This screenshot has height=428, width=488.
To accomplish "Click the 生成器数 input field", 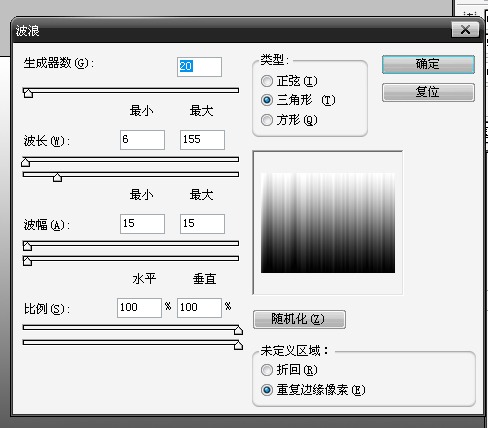I will pyautogui.click(x=199, y=67).
